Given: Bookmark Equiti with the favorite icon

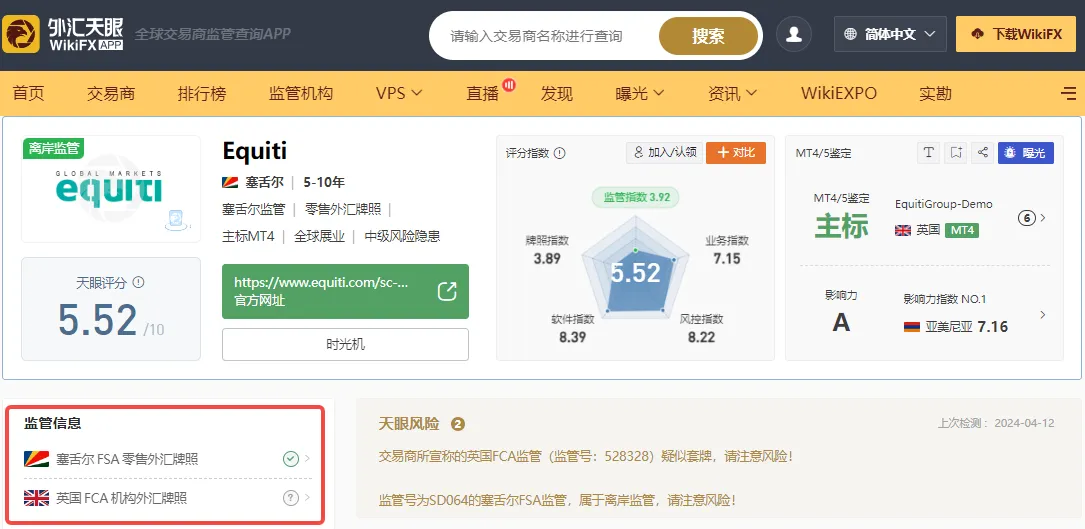Looking at the screenshot, I should coord(956,152).
